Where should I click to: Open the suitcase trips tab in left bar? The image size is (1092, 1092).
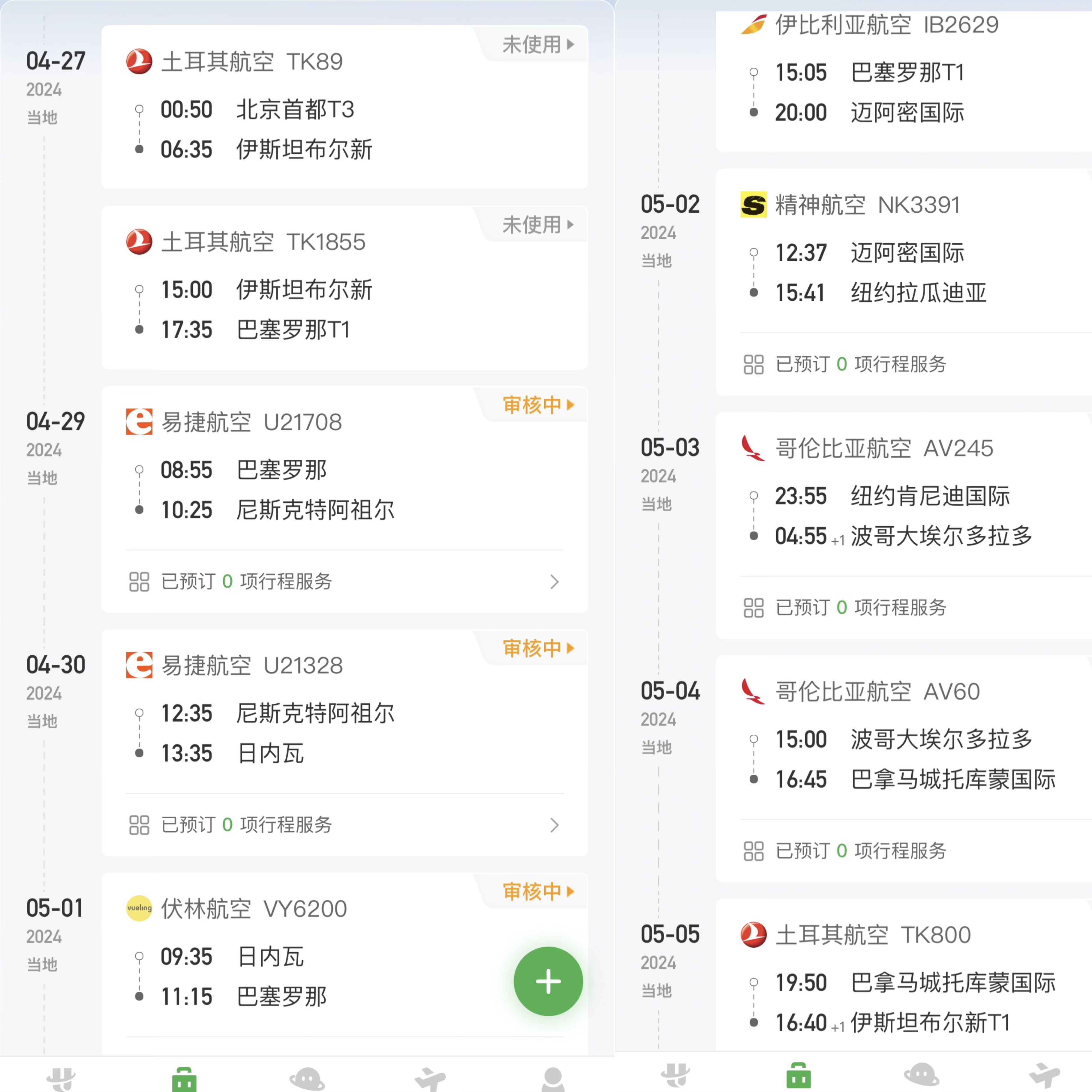click(184, 1079)
